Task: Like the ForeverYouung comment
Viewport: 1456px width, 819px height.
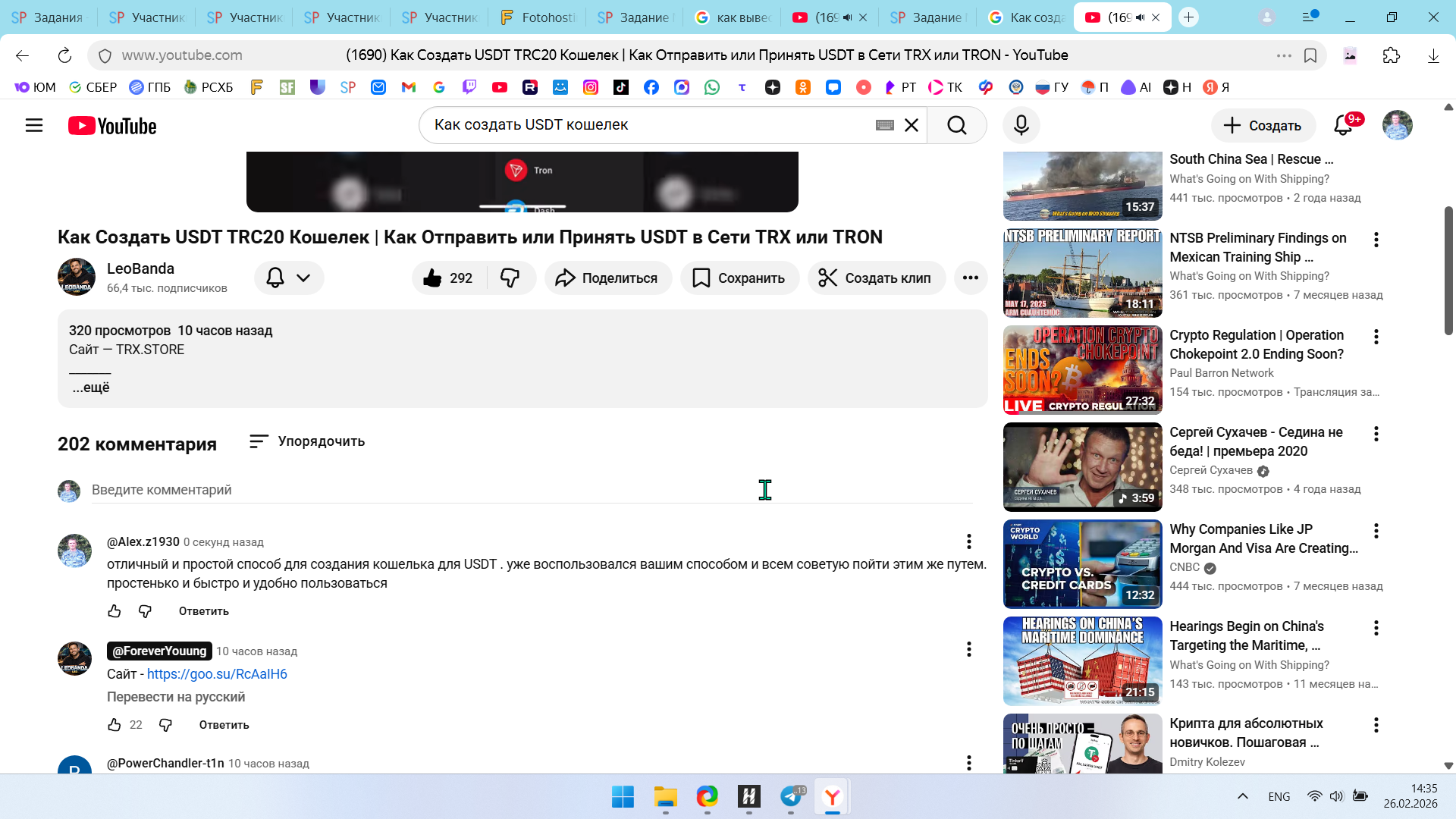Action: 115,725
